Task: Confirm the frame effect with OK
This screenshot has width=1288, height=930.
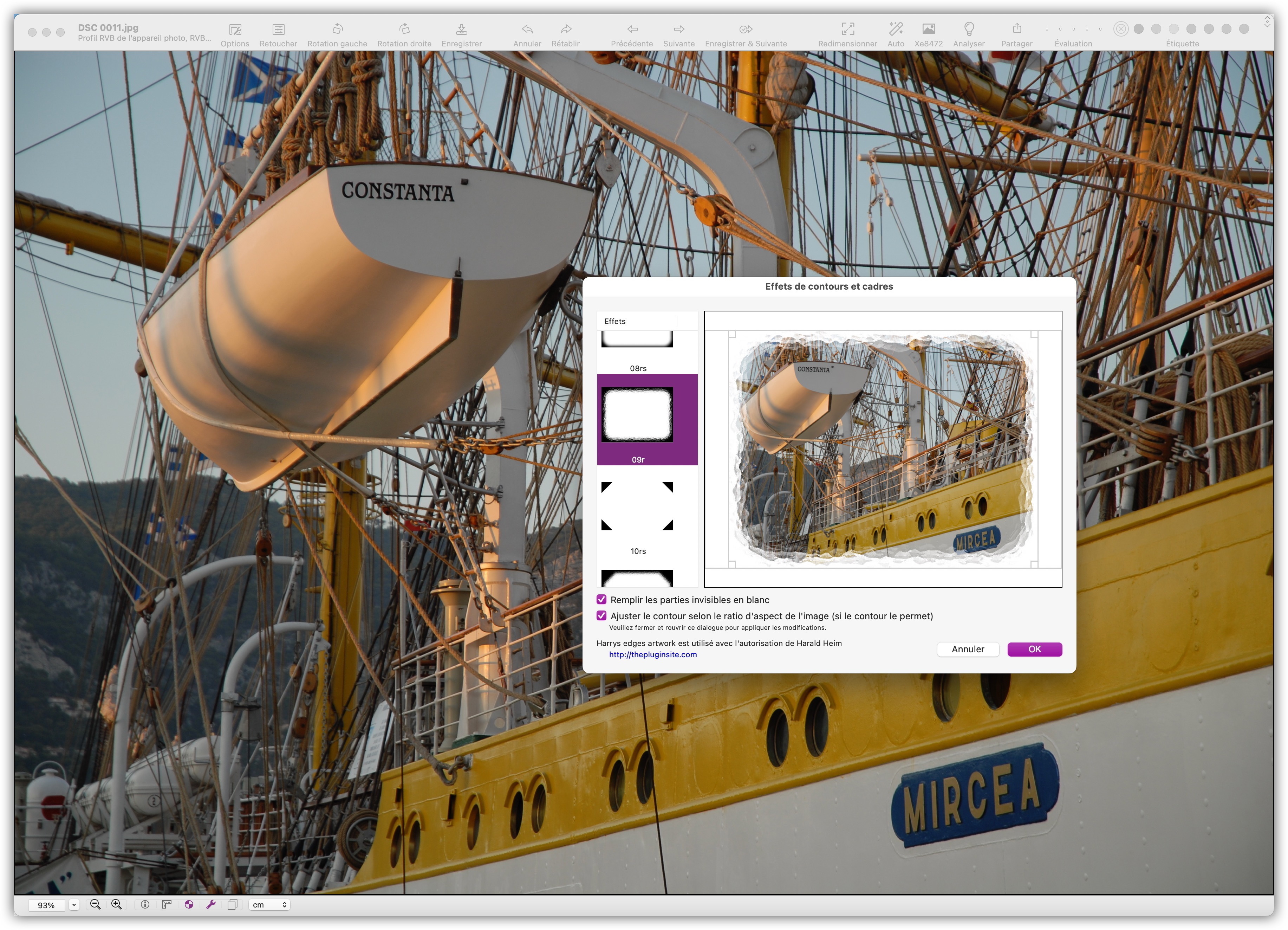Action: pyautogui.click(x=1034, y=649)
